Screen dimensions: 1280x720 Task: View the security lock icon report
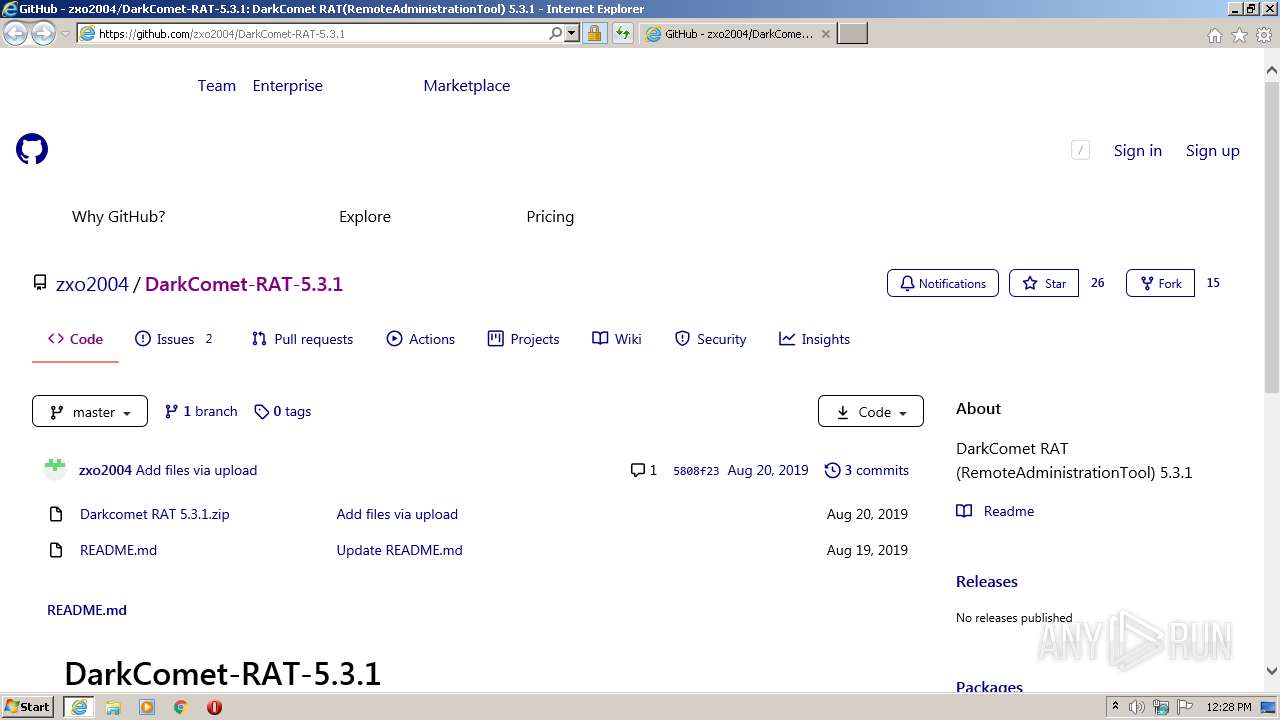(x=594, y=33)
